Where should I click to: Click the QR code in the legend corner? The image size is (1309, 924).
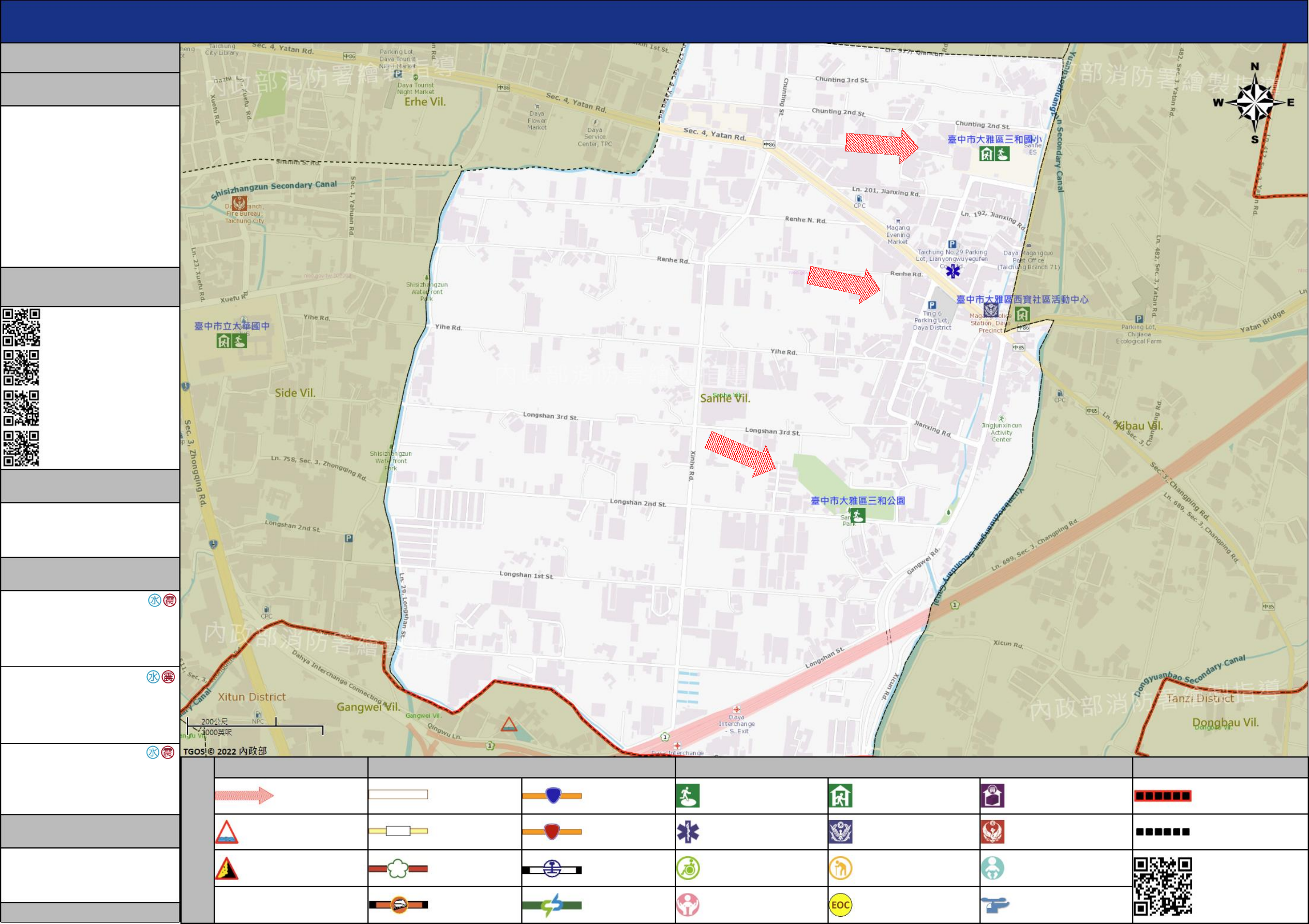[x=1163, y=886]
